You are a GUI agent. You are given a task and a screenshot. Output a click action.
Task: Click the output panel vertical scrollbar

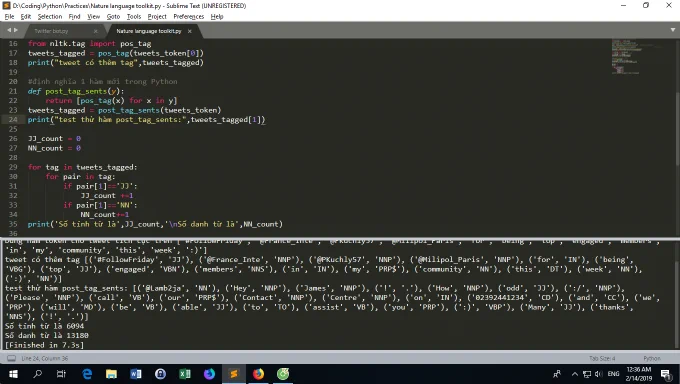pyautogui.click(x=677, y=304)
